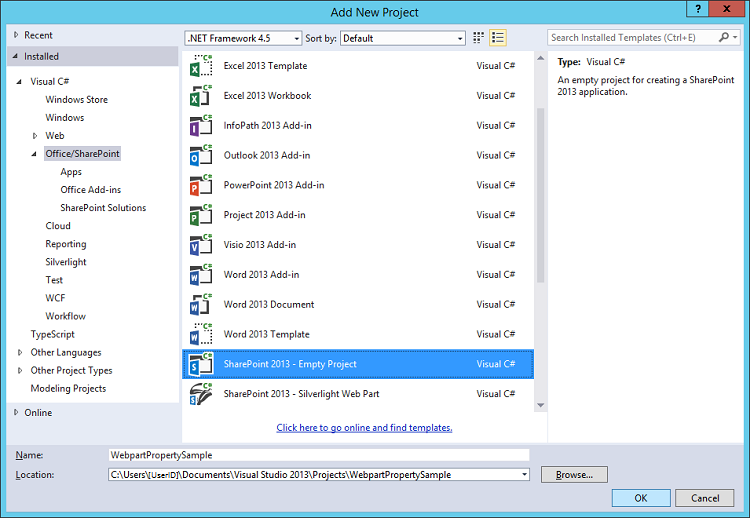Viewport: 750px width, 518px height.
Task: Expand the Online section
Action: pos(16,412)
